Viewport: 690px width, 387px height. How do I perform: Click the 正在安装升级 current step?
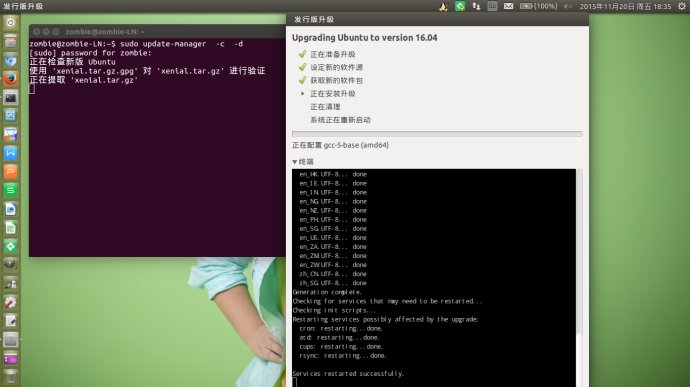(333, 94)
